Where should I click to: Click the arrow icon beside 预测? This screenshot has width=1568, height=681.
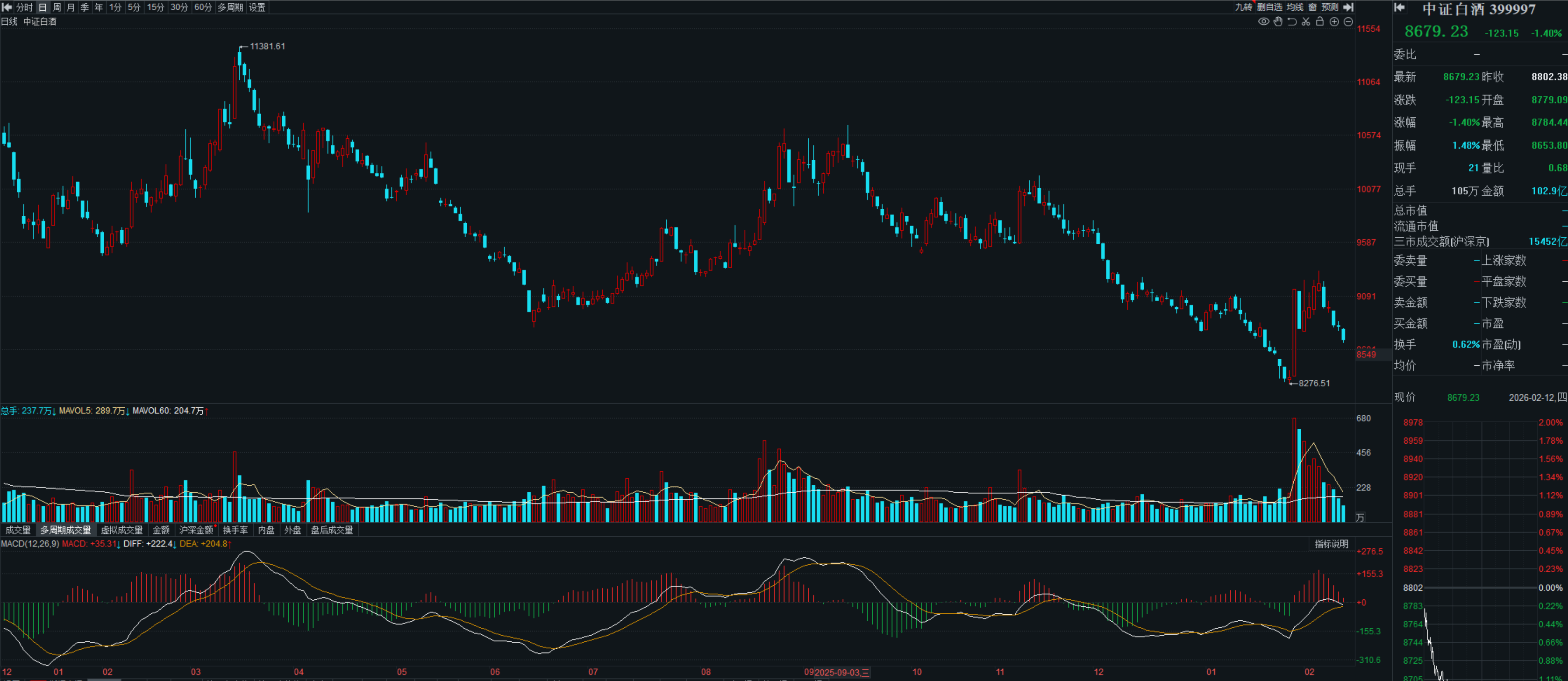1348,7
